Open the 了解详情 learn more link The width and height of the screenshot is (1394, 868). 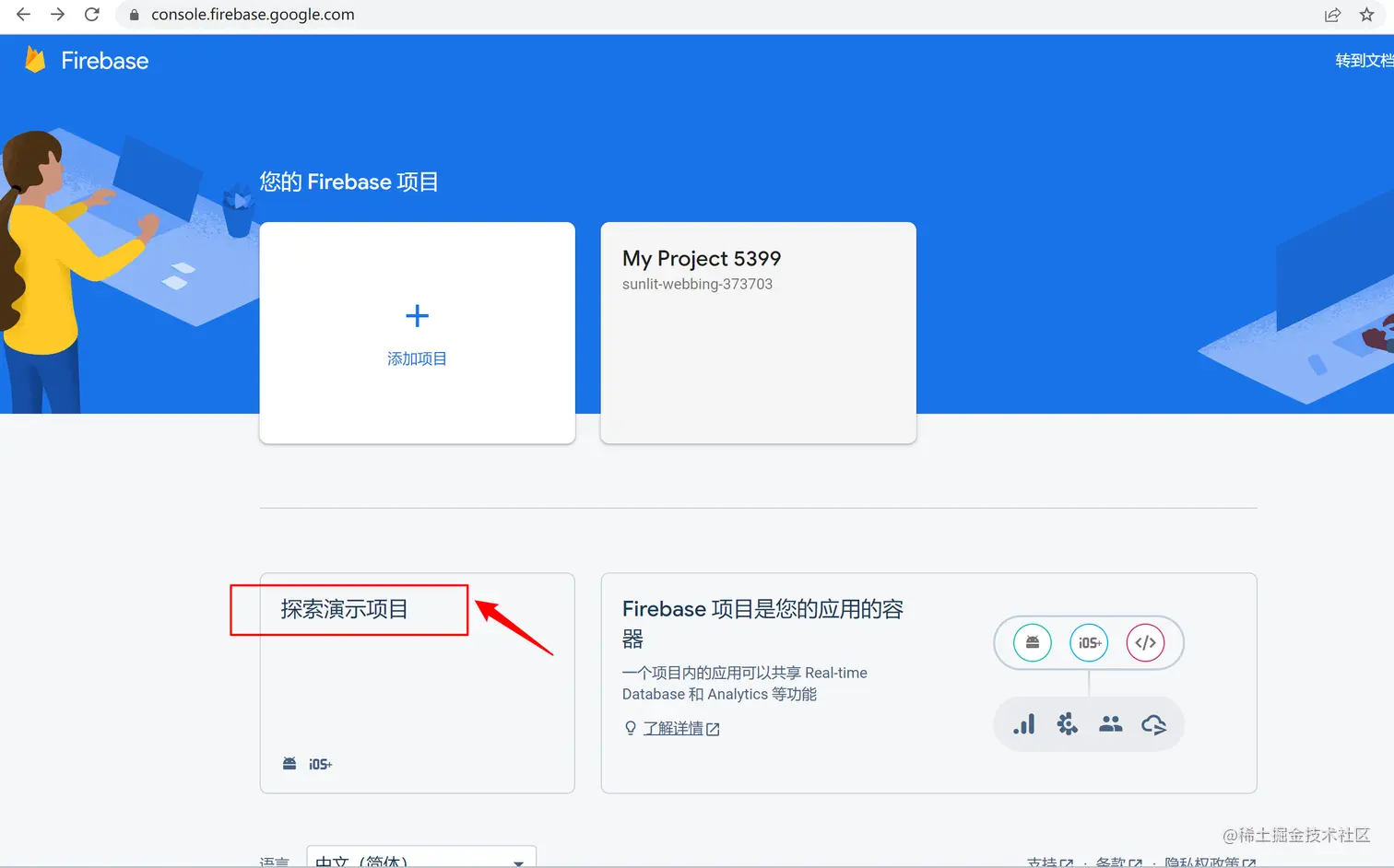pos(673,728)
